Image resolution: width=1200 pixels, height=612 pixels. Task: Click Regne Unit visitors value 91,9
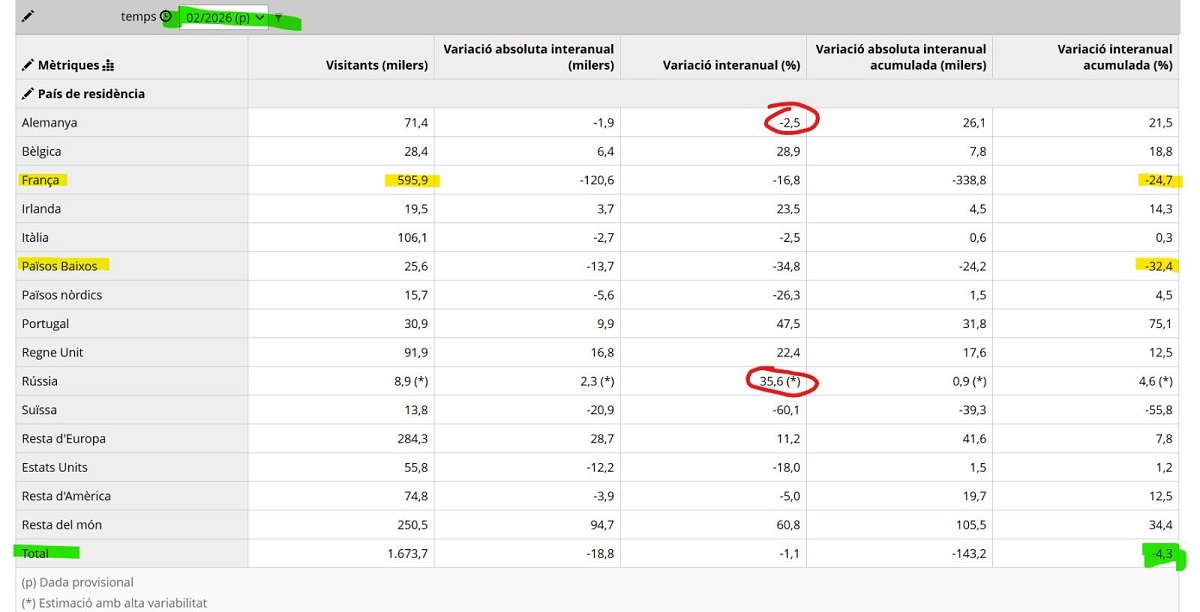(415, 352)
